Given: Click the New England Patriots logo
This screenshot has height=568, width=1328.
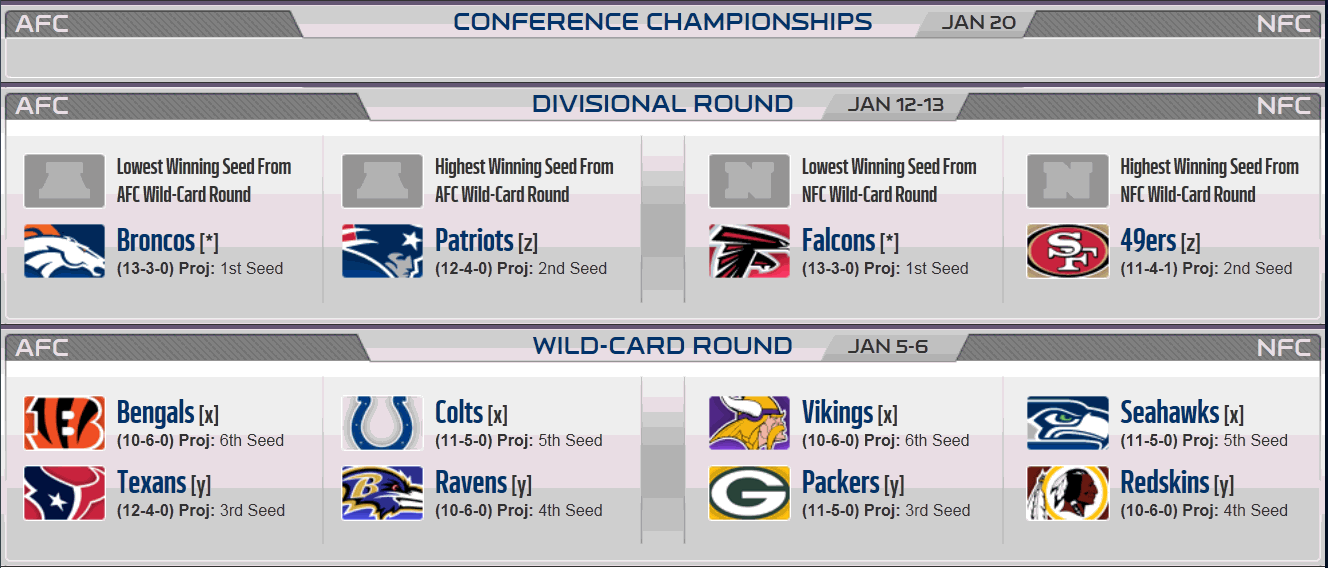Looking at the screenshot, I should tap(382, 251).
